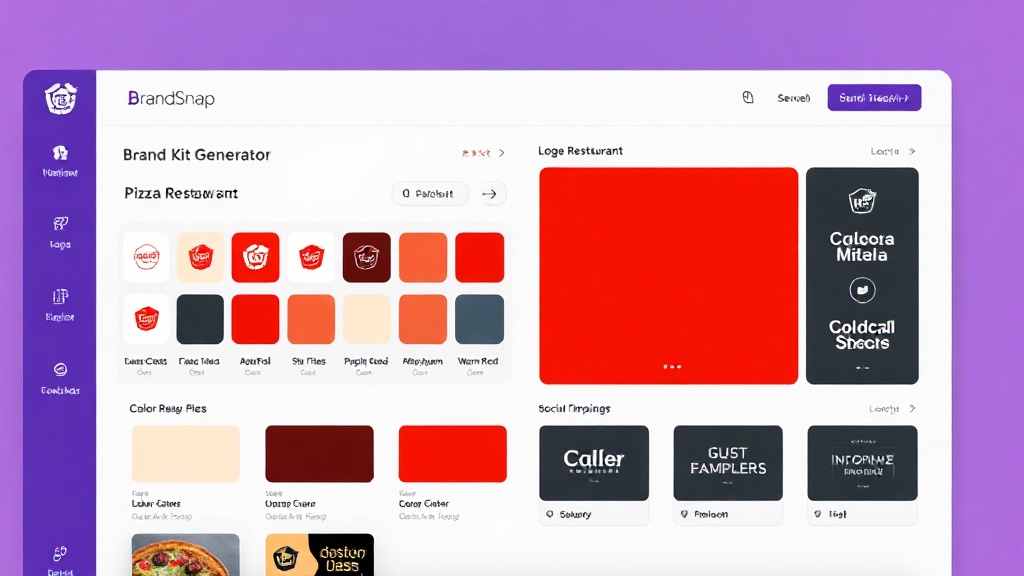Click the chevron next to the red Brand Kit link

(x=502, y=153)
